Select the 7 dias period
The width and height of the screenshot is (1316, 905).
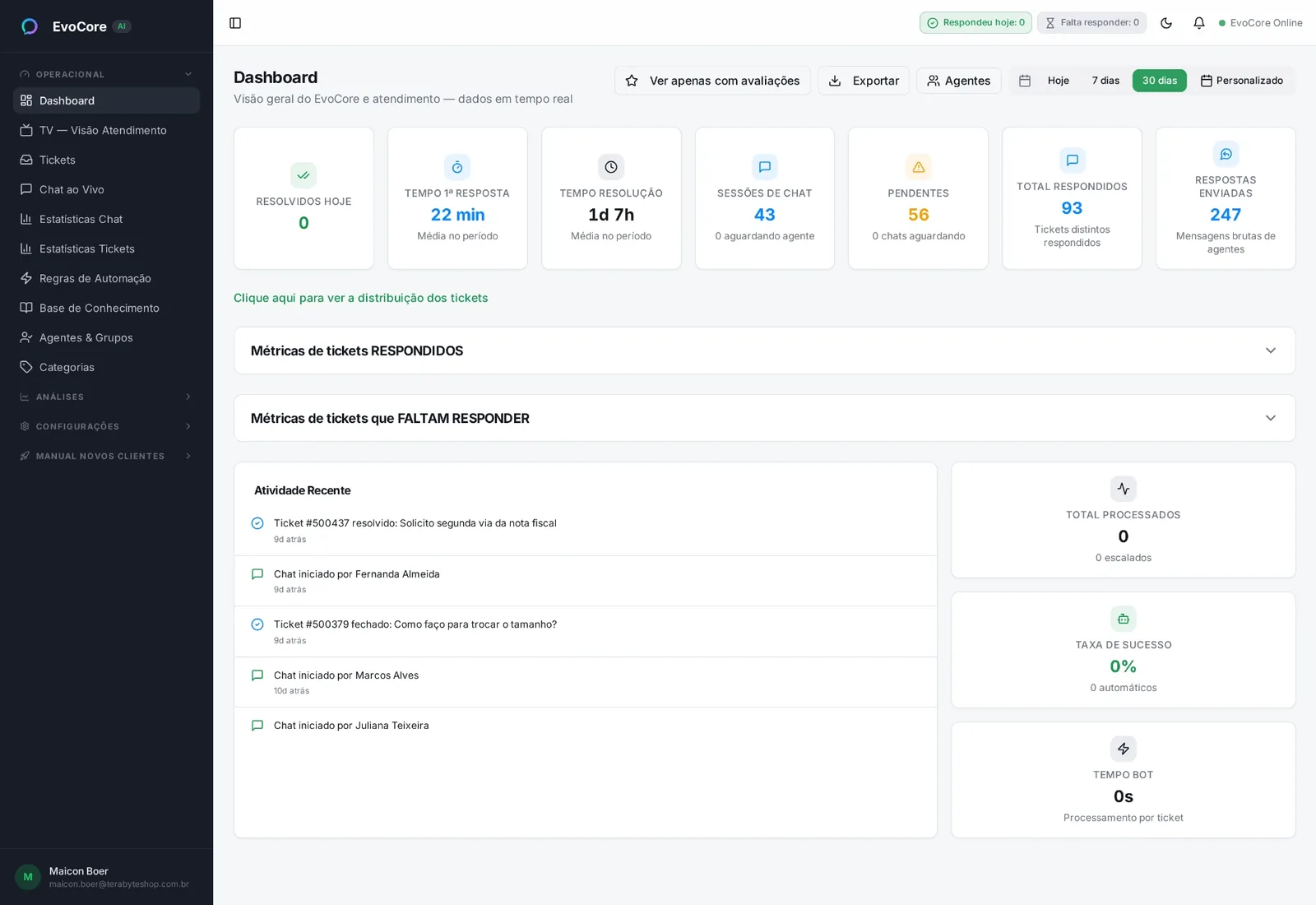tap(1105, 81)
